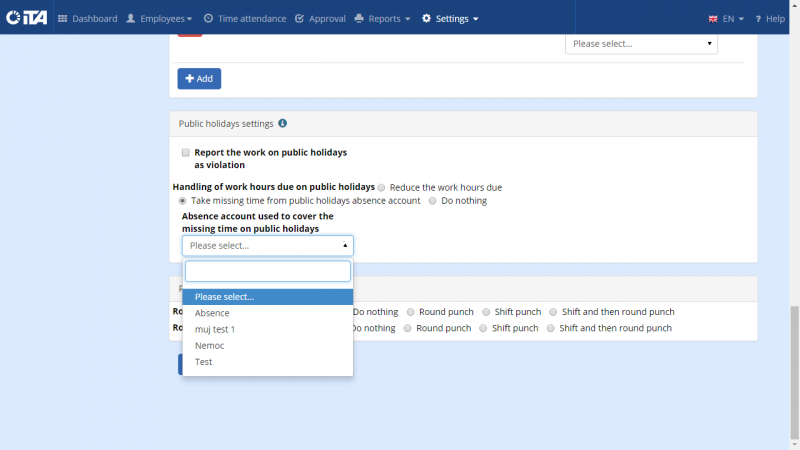Click the Settings gear icon

click(x=426, y=18)
